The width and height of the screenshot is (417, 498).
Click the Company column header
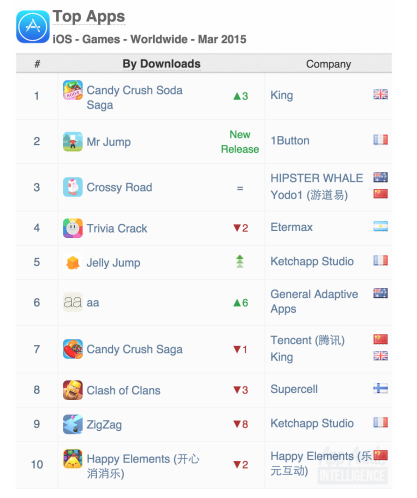(328, 64)
